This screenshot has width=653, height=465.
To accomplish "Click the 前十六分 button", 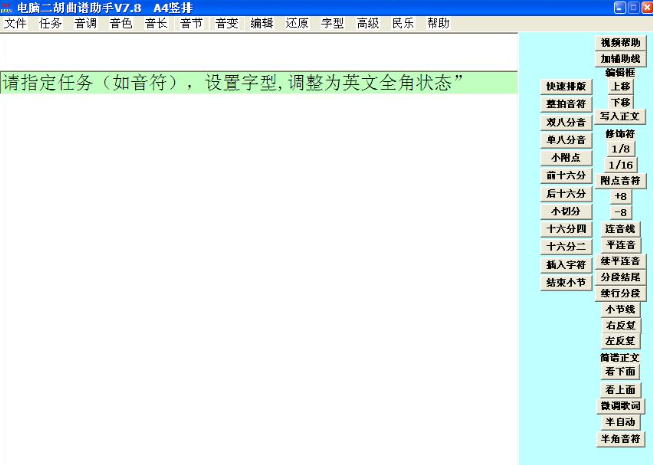I will tap(566, 176).
